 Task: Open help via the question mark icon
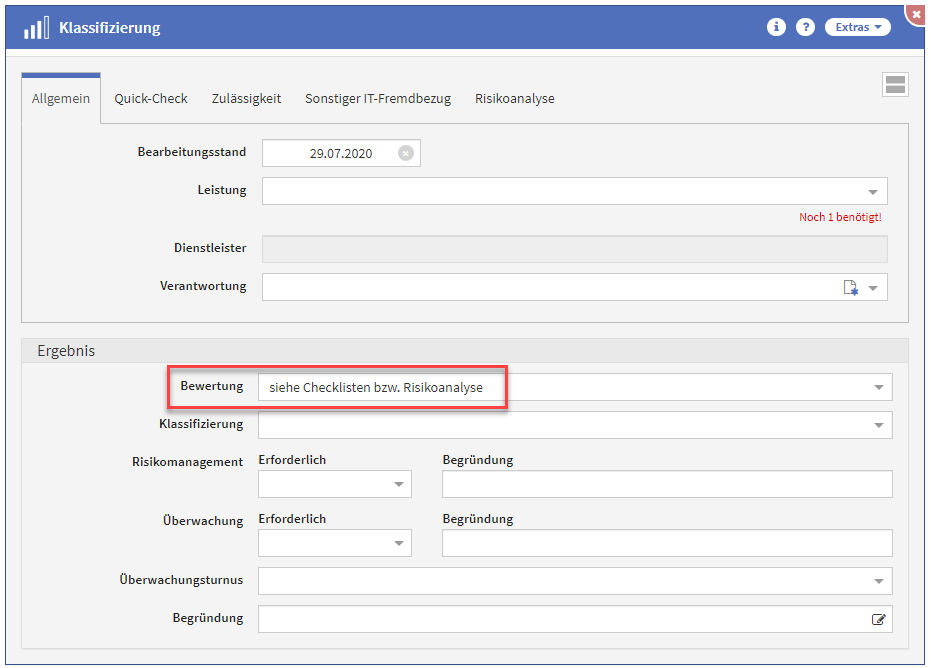tap(805, 27)
